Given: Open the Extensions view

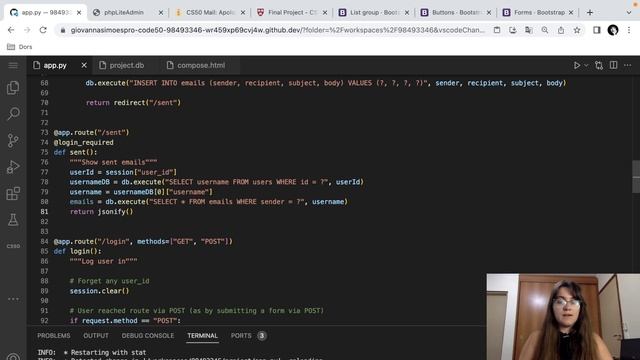Looking at the screenshot, I should point(13,193).
